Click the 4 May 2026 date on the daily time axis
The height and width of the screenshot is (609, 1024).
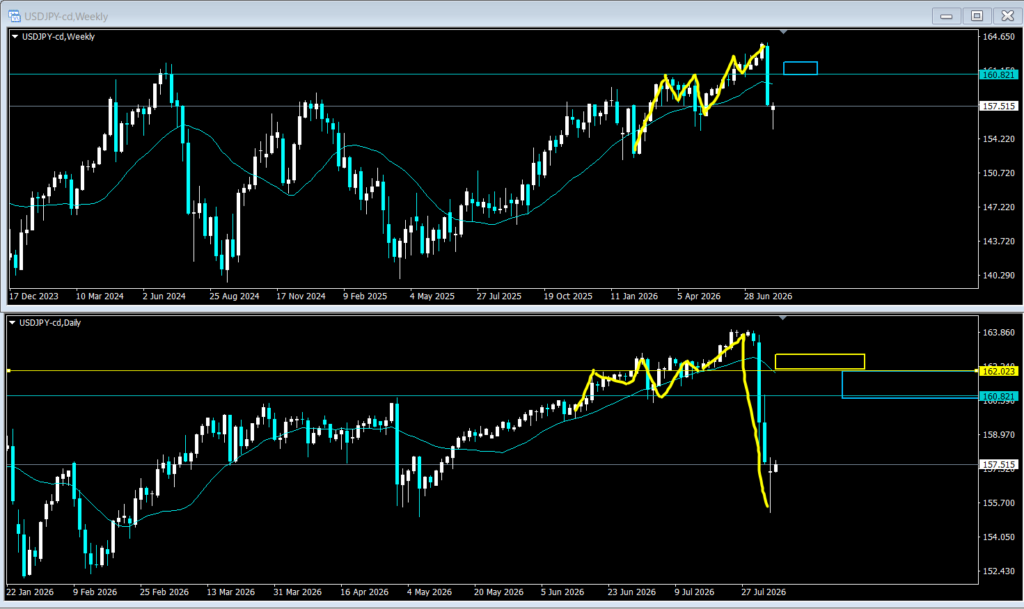(x=429, y=592)
